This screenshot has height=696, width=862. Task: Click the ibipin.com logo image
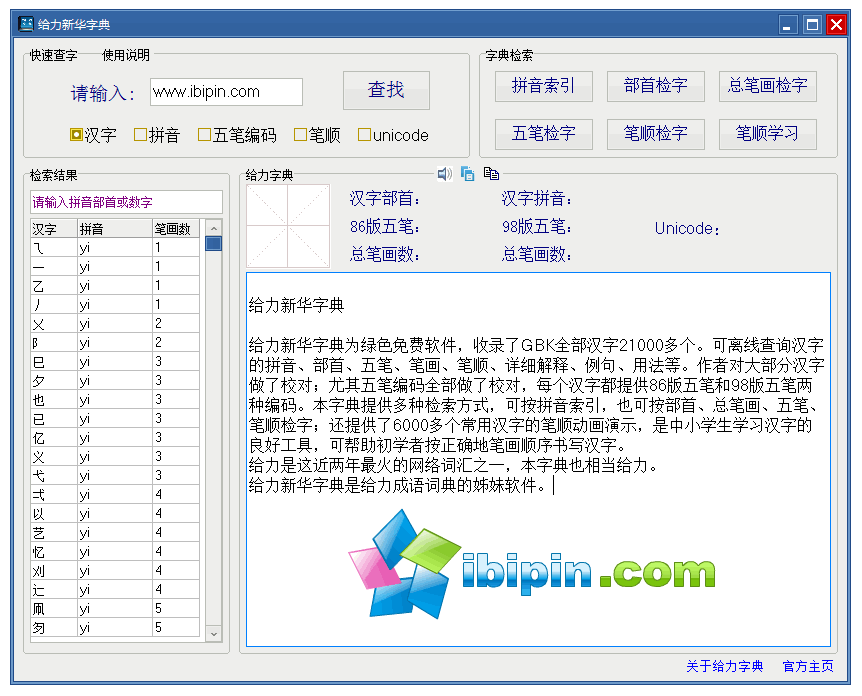click(532, 565)
